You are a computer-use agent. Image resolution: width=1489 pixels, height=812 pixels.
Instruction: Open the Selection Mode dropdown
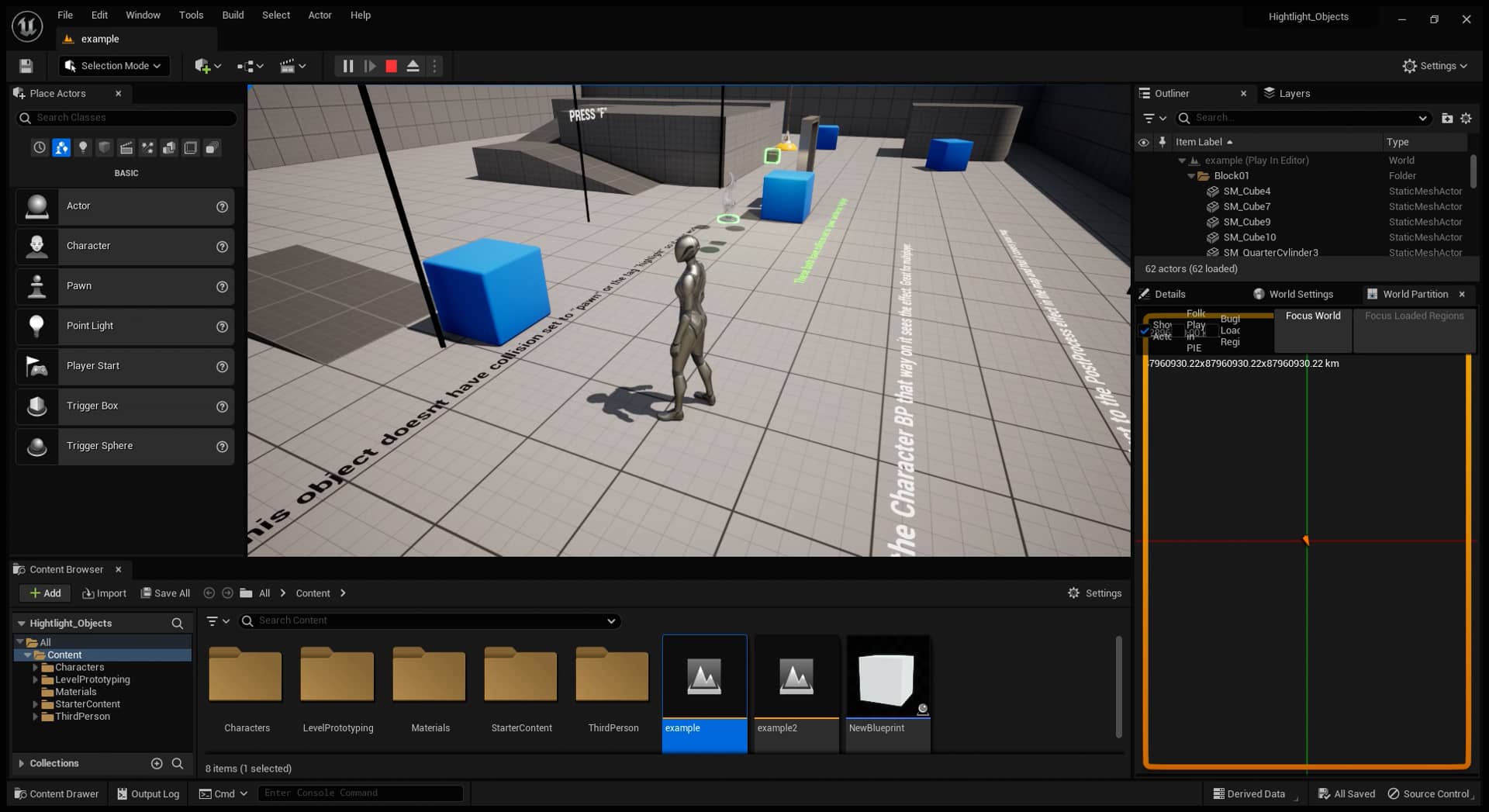coord(113,66)
